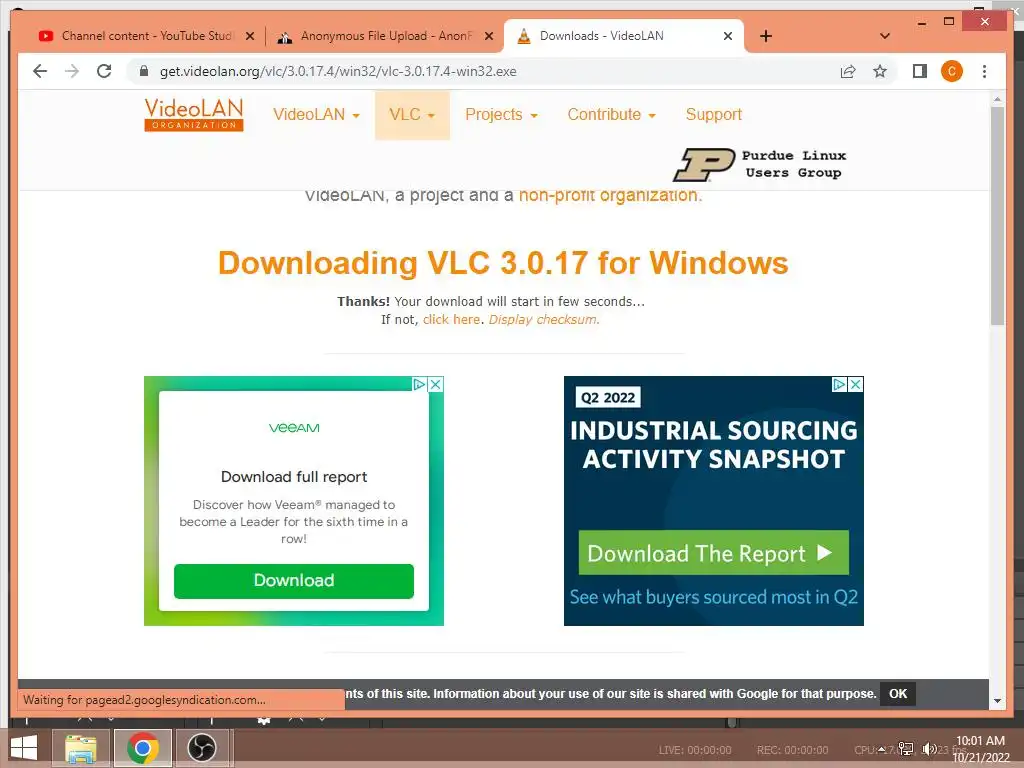Image resolution: width=1024 pixels, height=768 pixels.
Task: Close the Anonymous File Upload tab
Action: coord(488,36)
